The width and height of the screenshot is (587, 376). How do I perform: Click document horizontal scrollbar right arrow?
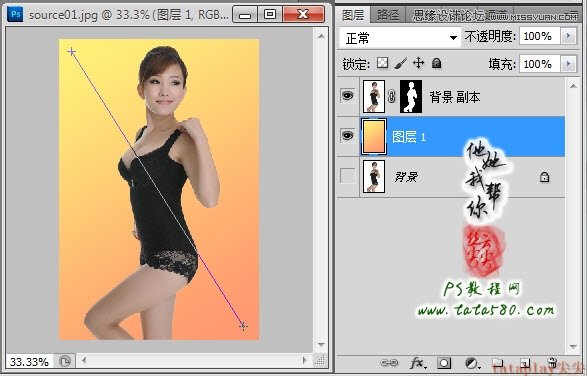(x=305, y=361)
